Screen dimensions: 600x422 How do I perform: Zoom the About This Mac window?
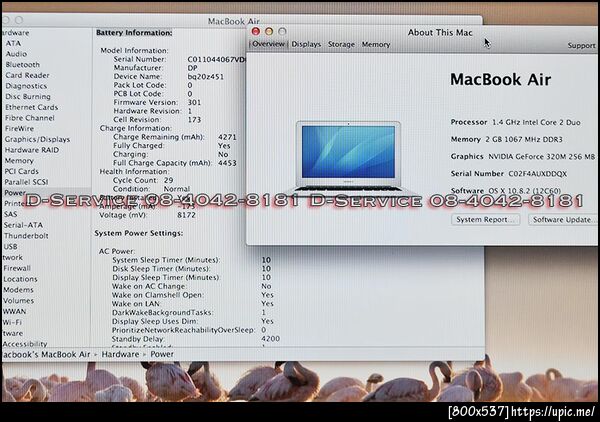pos(282,31)
